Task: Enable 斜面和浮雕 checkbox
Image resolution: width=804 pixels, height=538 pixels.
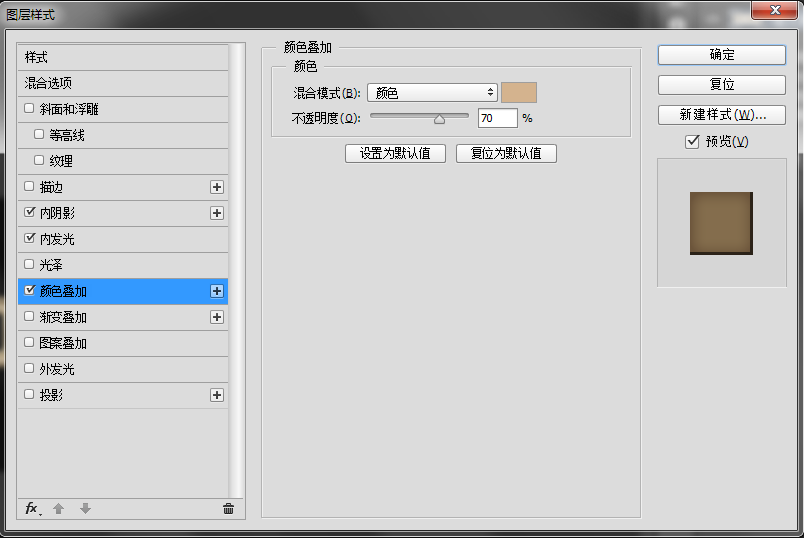Action: 29,108
